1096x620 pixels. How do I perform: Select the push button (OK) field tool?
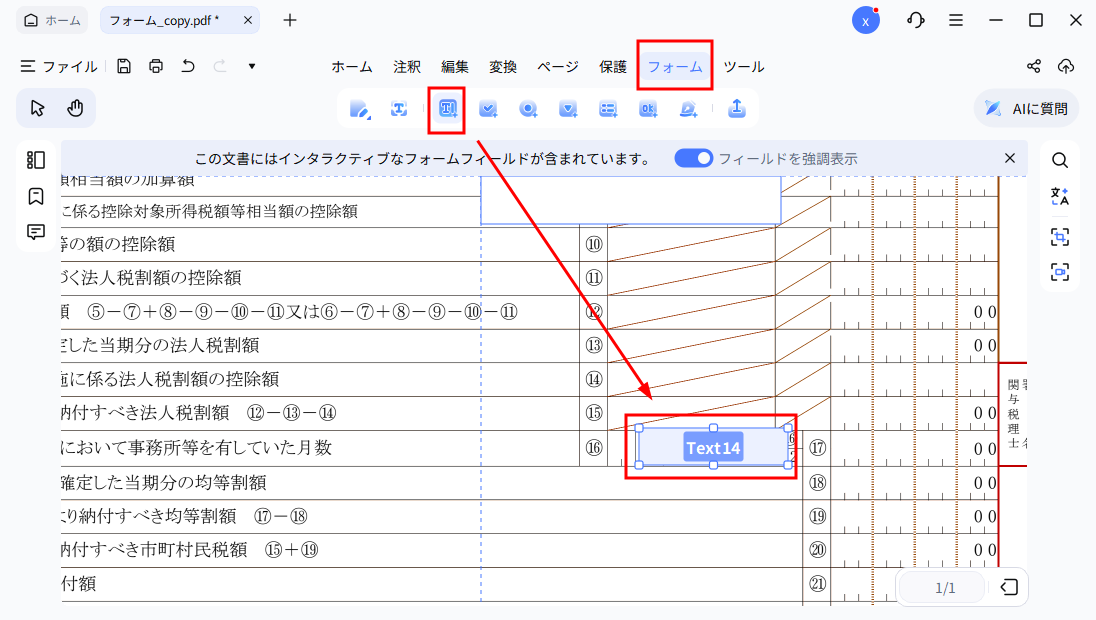click(648, 109)
